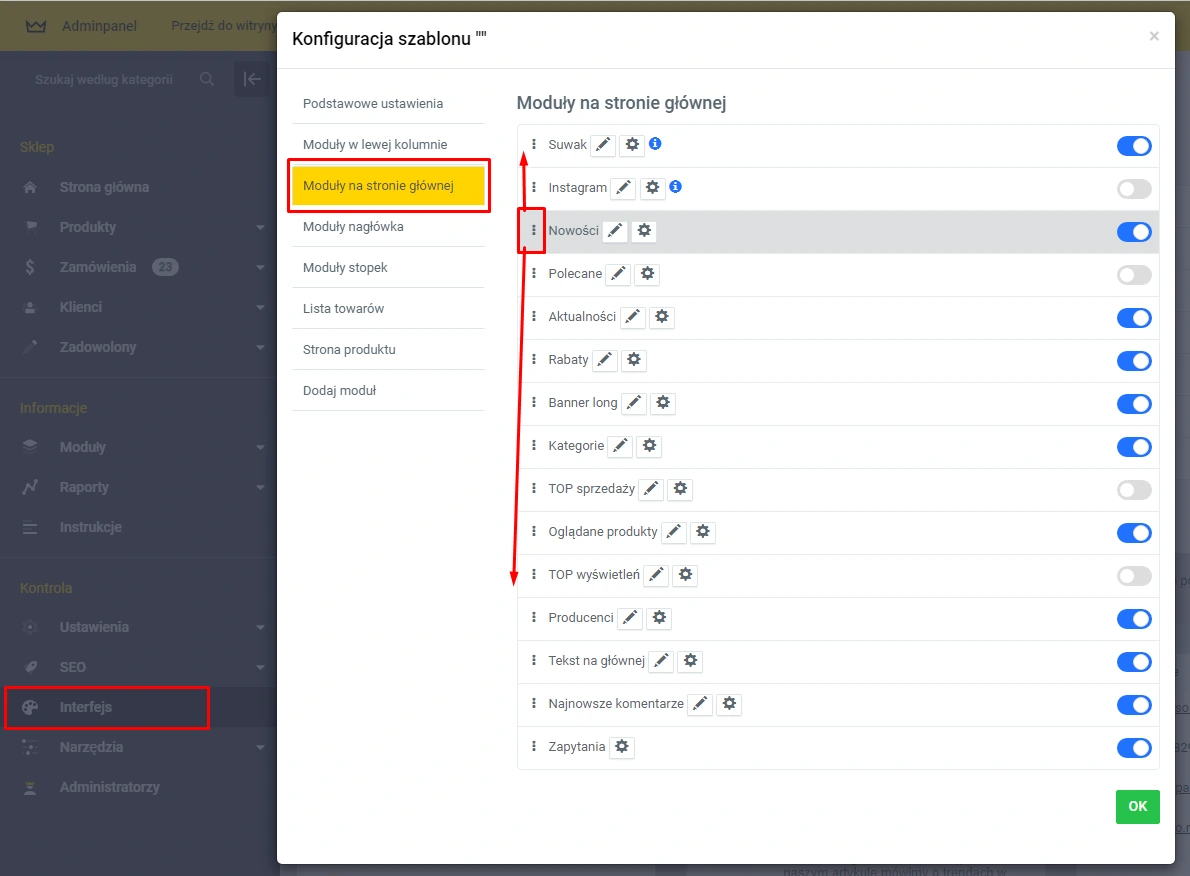
Task: Disable the Aktualności module toggle
Action: click(1134, 318)
